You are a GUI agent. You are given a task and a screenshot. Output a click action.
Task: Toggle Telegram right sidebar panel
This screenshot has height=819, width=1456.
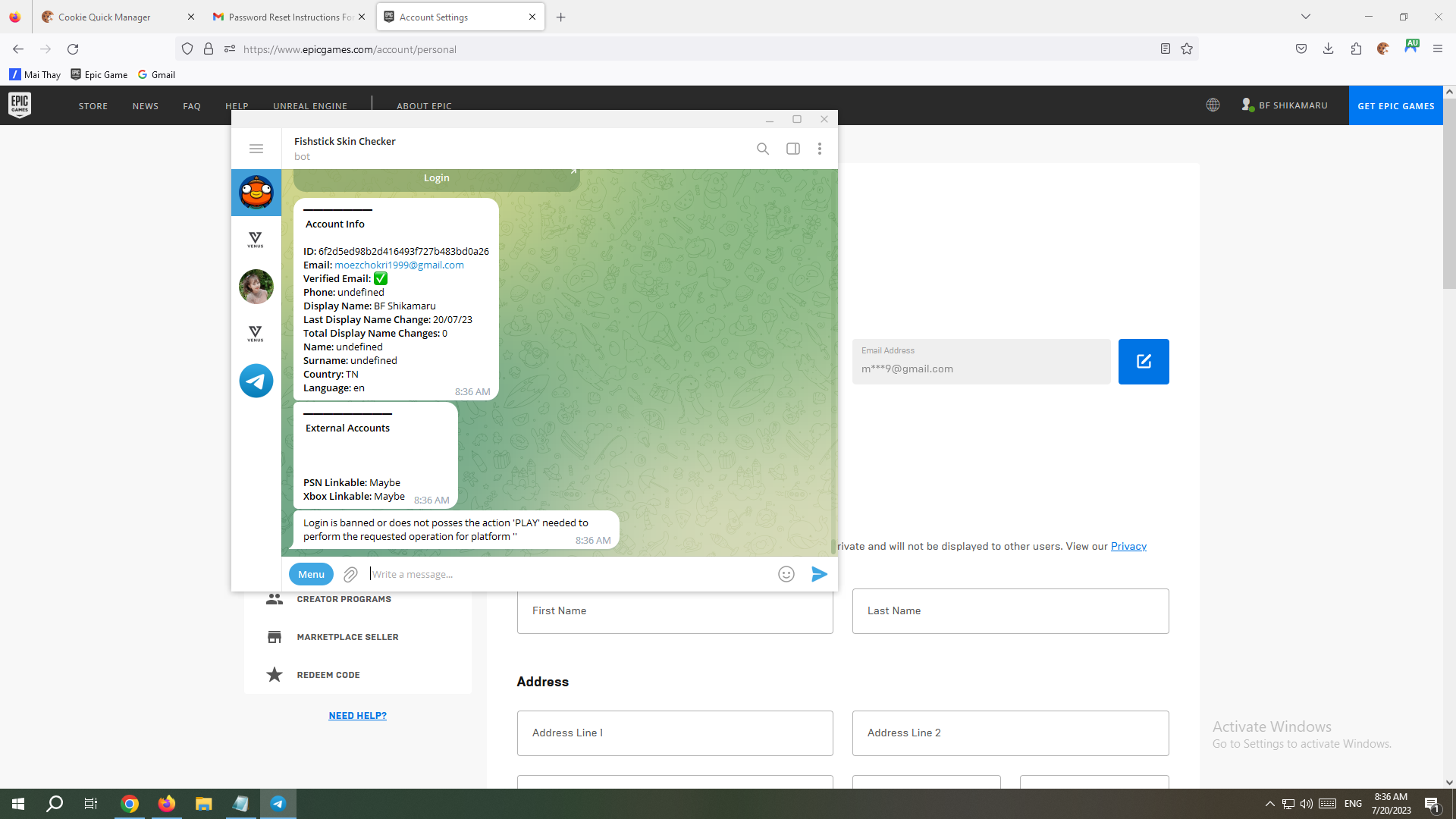[793, 149]
